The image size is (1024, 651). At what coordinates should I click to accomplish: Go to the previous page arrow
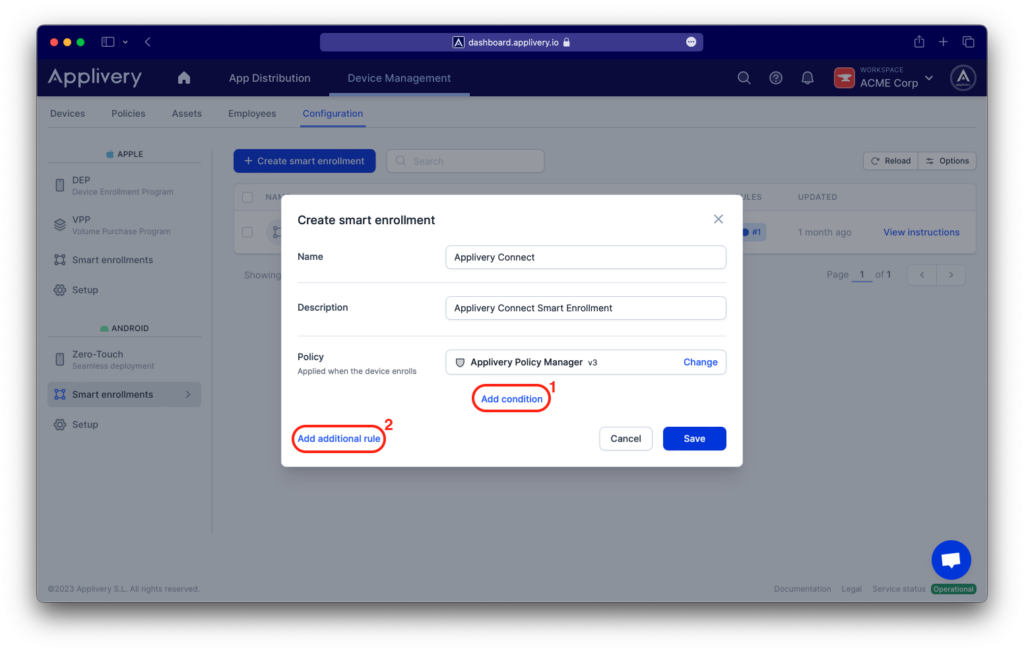[x=922, y=275]
